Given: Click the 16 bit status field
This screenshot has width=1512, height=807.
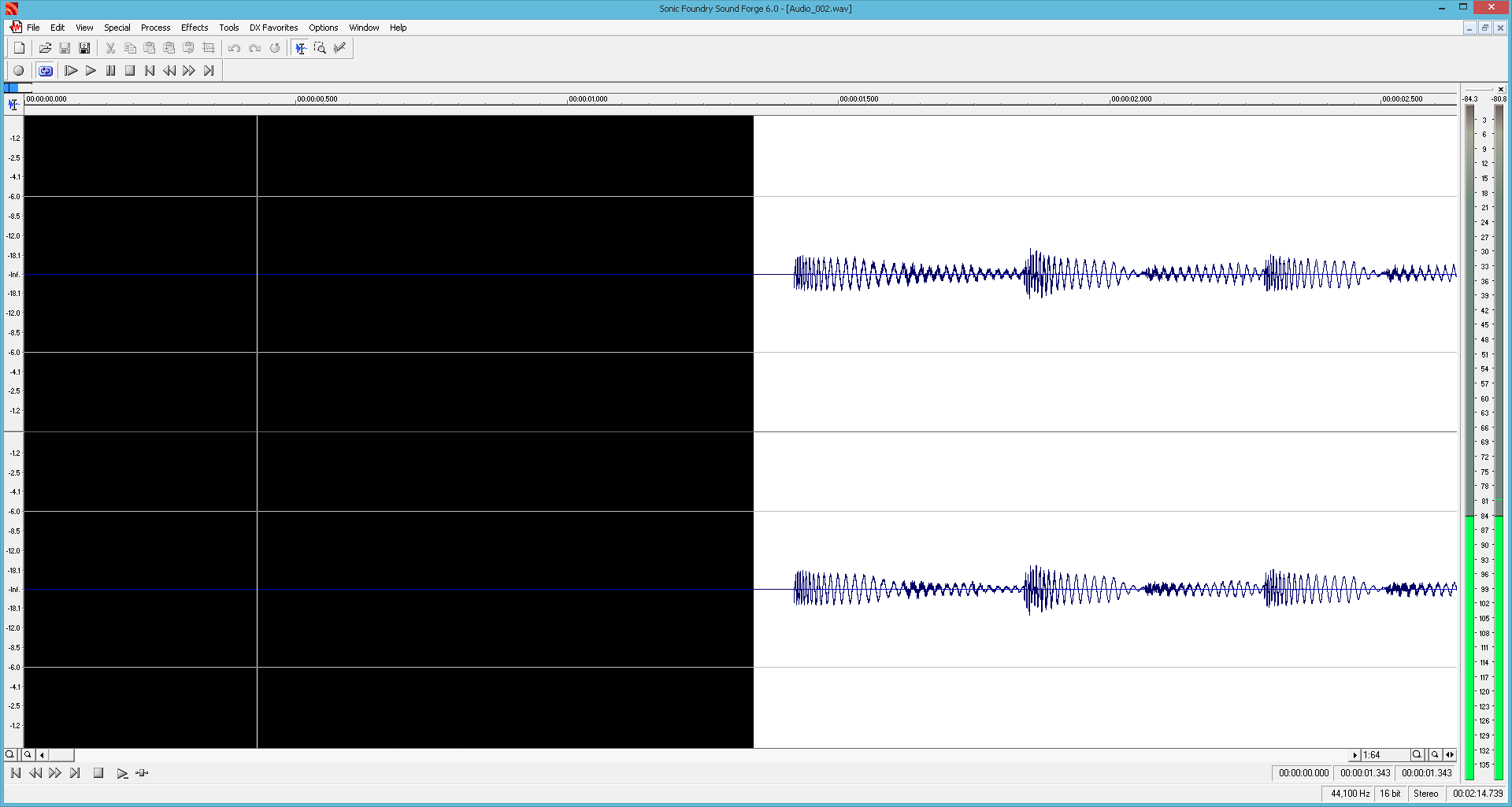Looking at the screenshot, I should coord(1390,794).
